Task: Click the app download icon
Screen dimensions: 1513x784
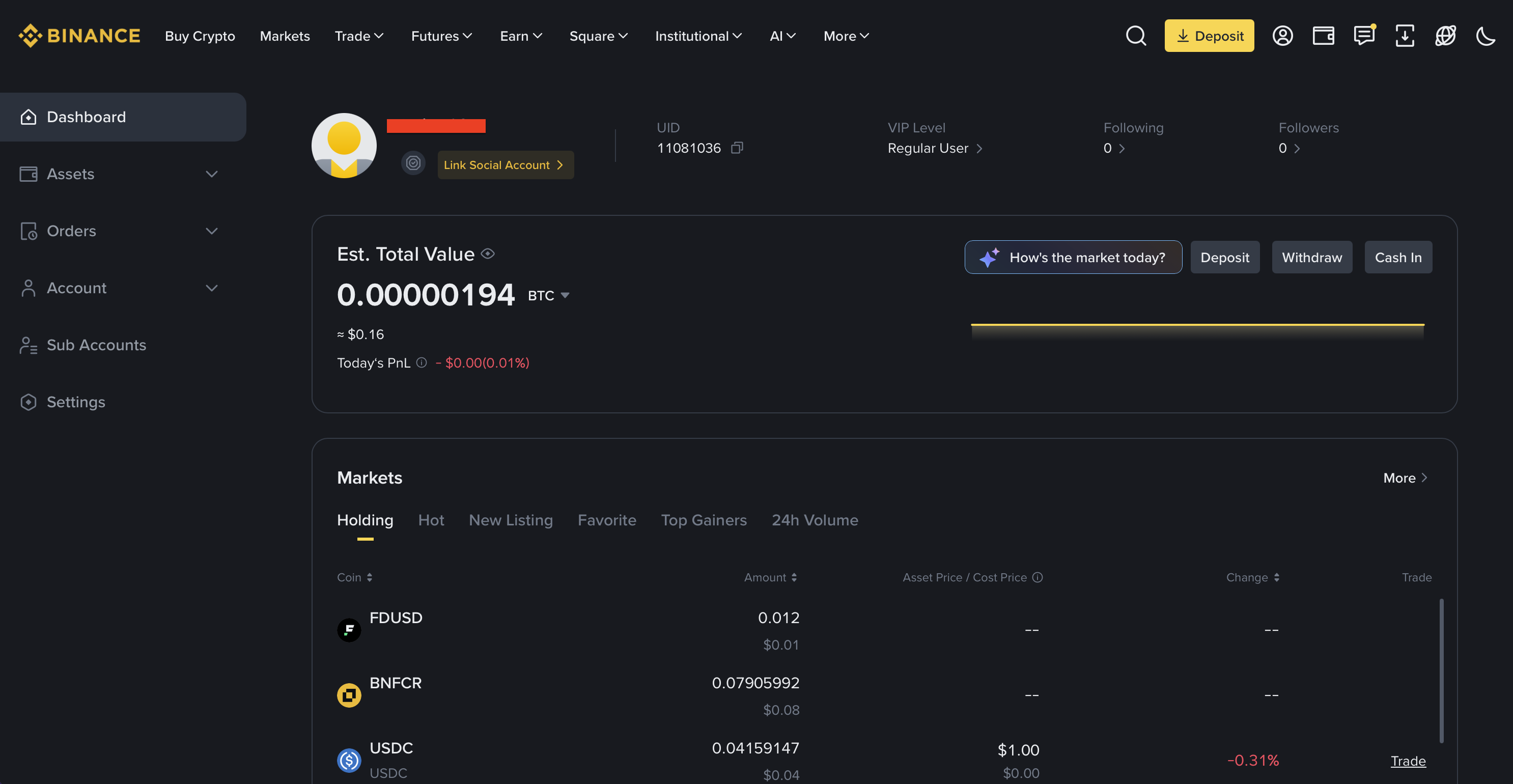Action: pyautogui.click(x=1405, y=36)
